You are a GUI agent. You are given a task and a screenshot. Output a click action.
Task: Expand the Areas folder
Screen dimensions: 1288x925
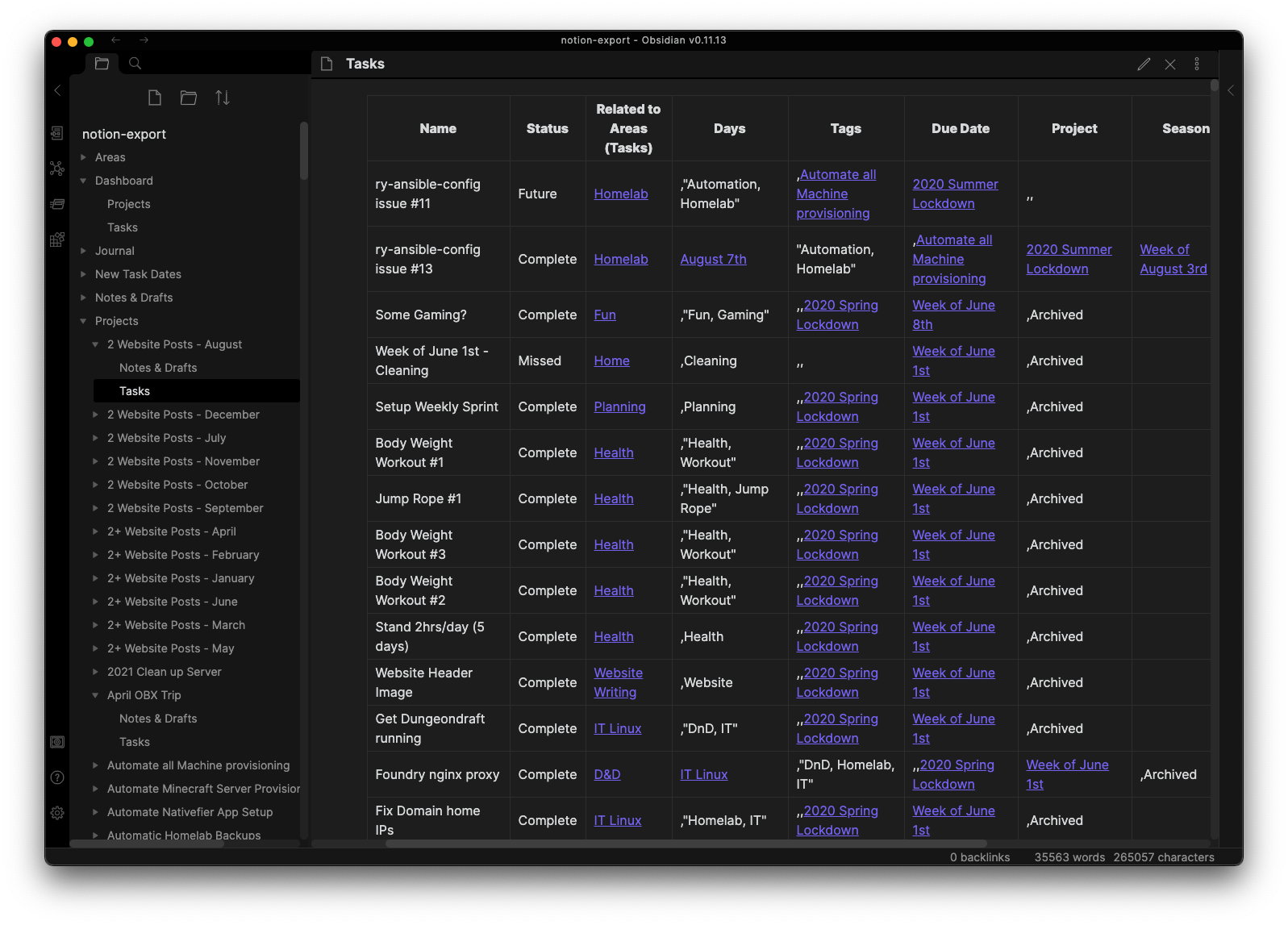click(110, 157)
